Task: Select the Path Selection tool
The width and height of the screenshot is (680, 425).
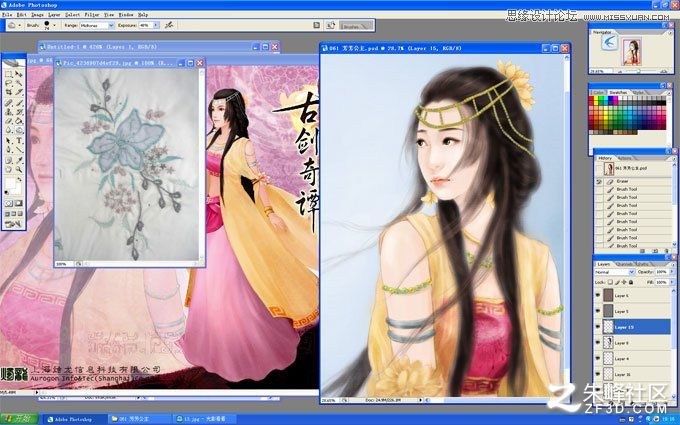Action: pos(8,141)
